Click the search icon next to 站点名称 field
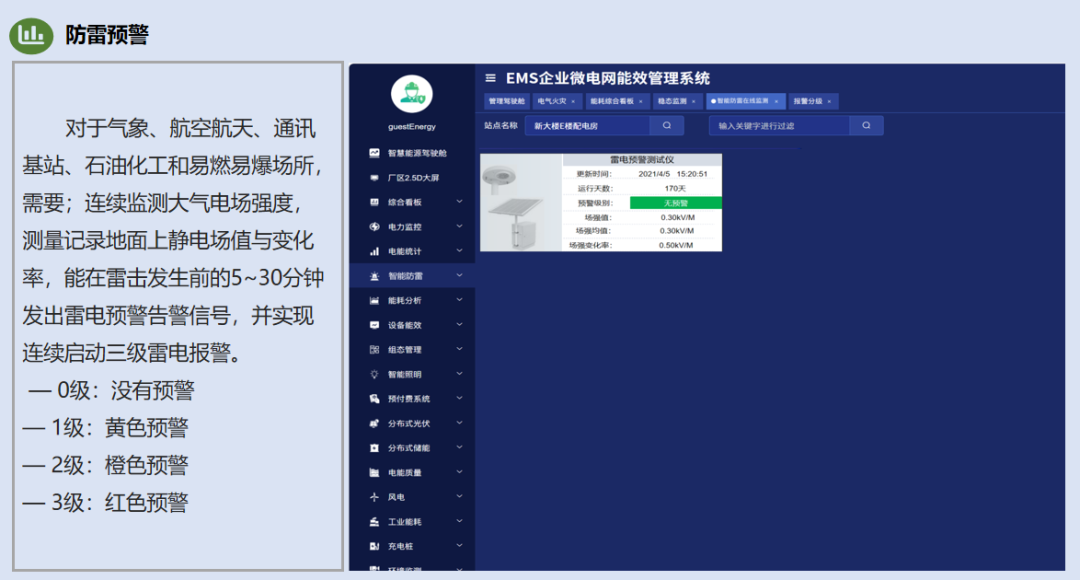Screen dimensions: 1080x580 [666, 126]
